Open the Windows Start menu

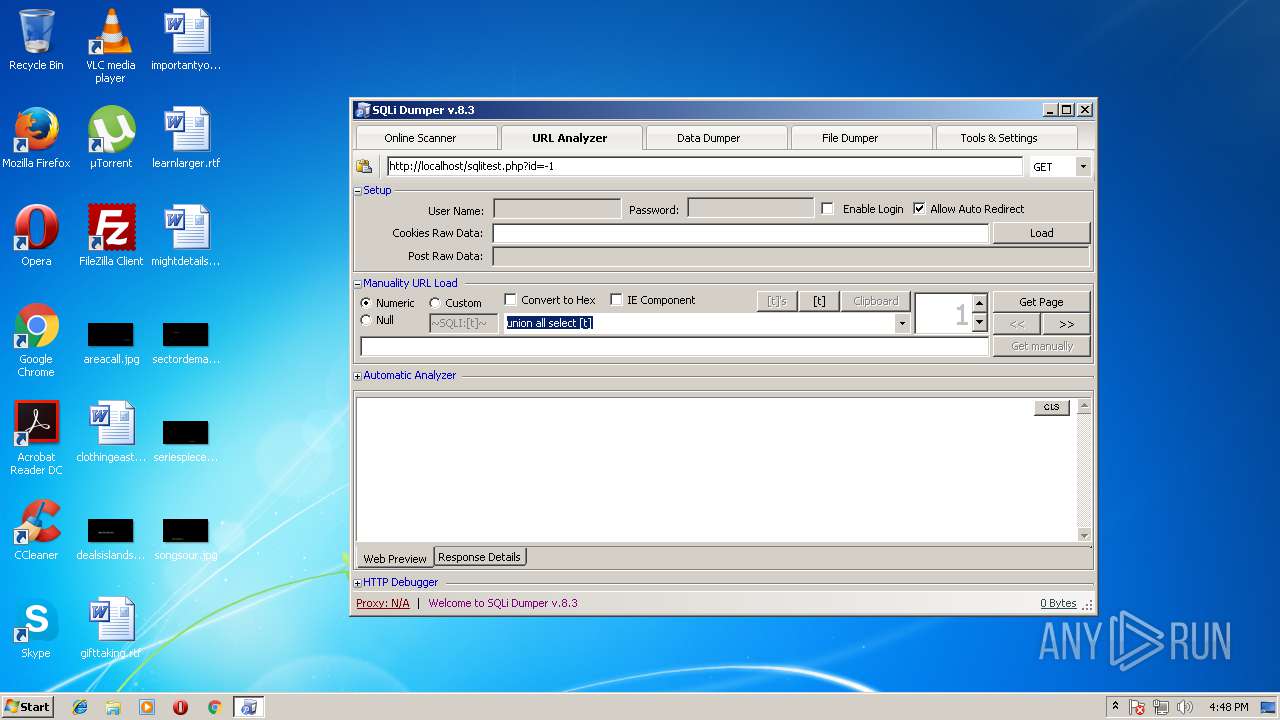point(27,707)
